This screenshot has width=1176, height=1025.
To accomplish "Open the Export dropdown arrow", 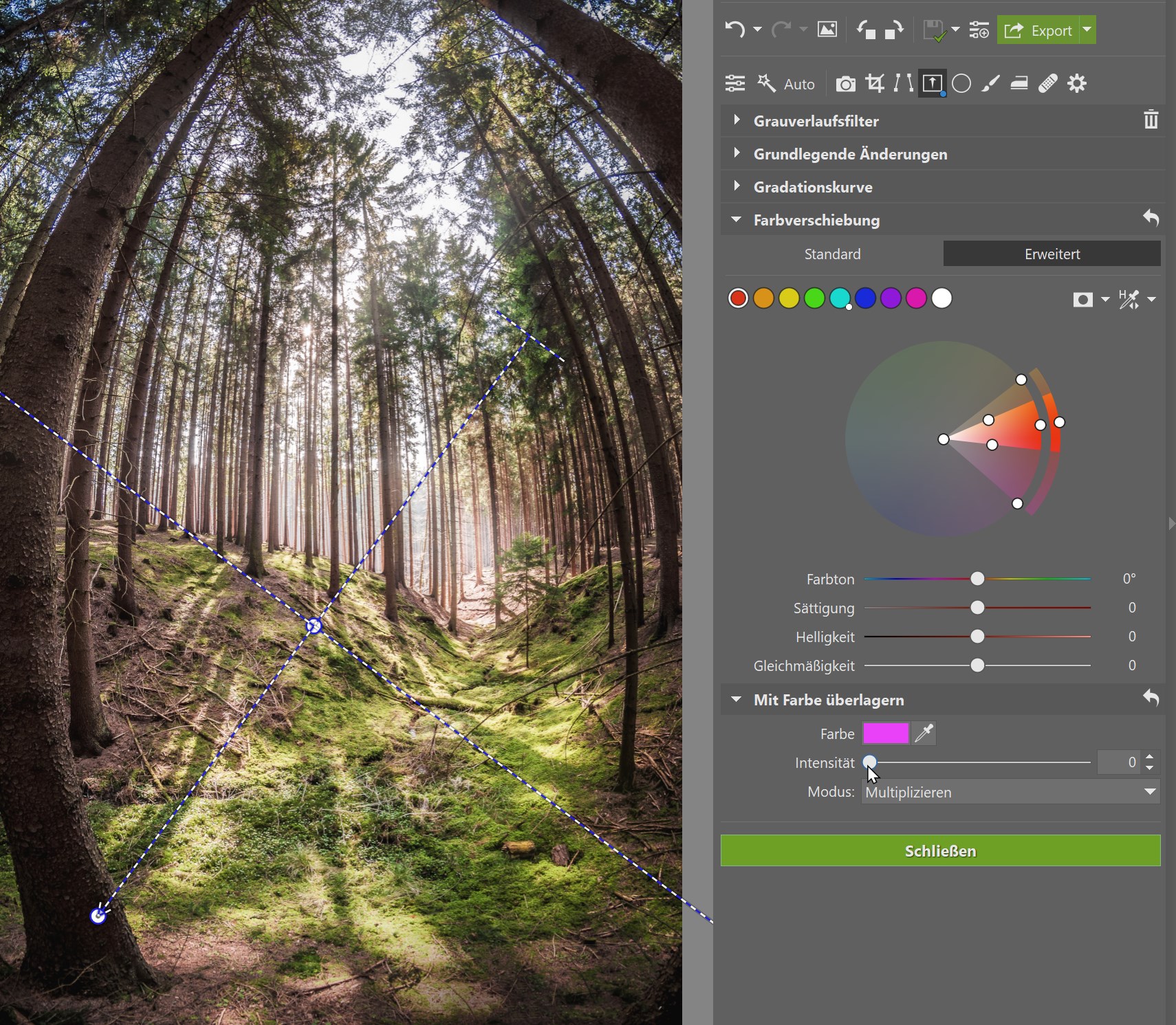I will 1087,30.
